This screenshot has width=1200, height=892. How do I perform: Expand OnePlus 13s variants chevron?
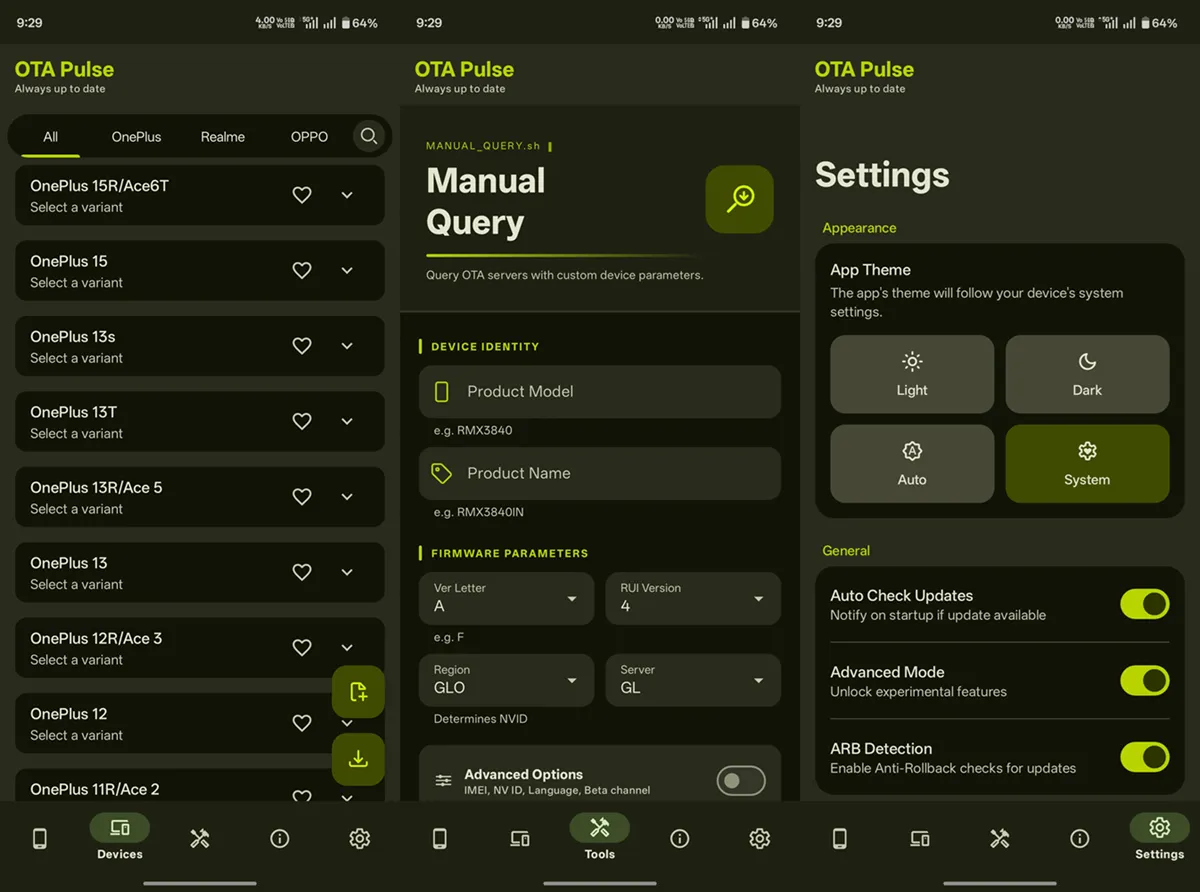(x=347, y=346)
